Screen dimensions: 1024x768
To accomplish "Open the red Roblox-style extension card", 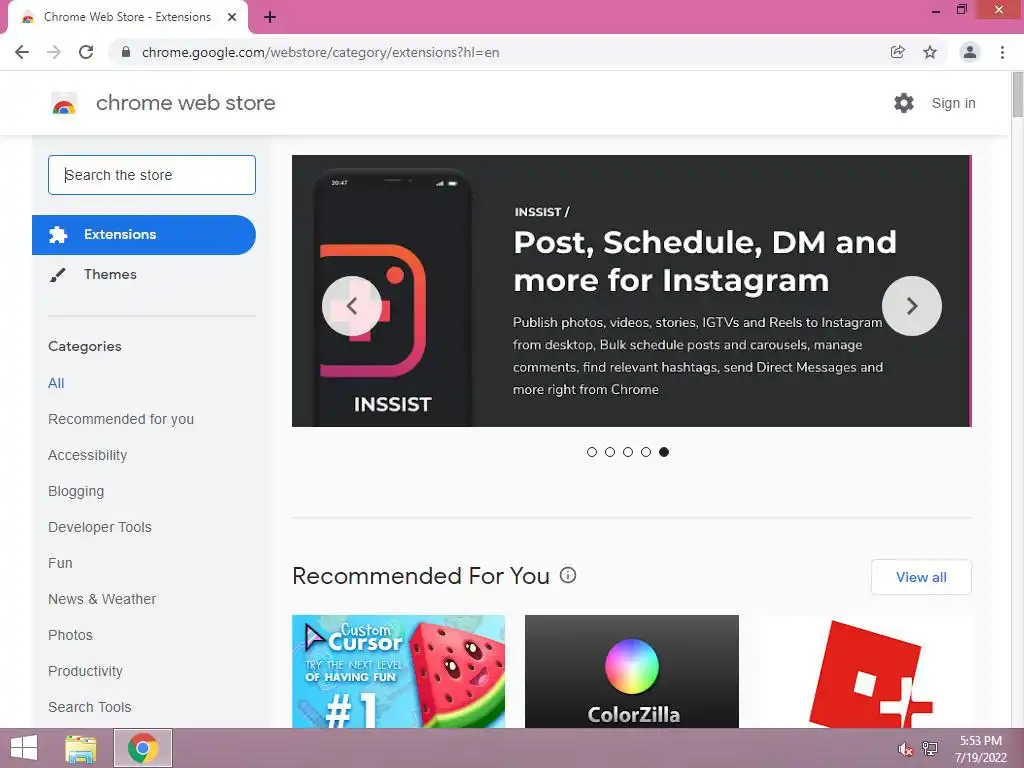I will coord(865,671).
